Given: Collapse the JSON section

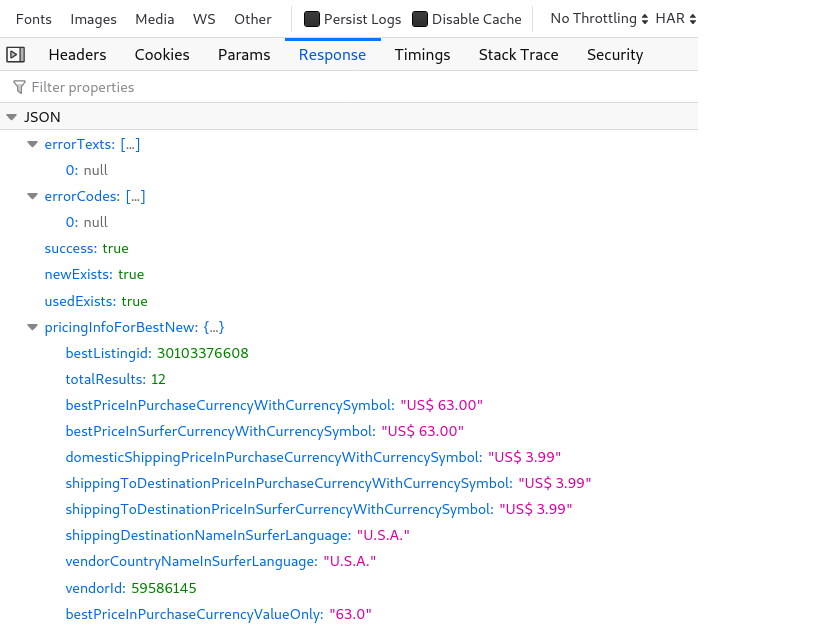Looking at the screenshot, I should click(12, 117).
